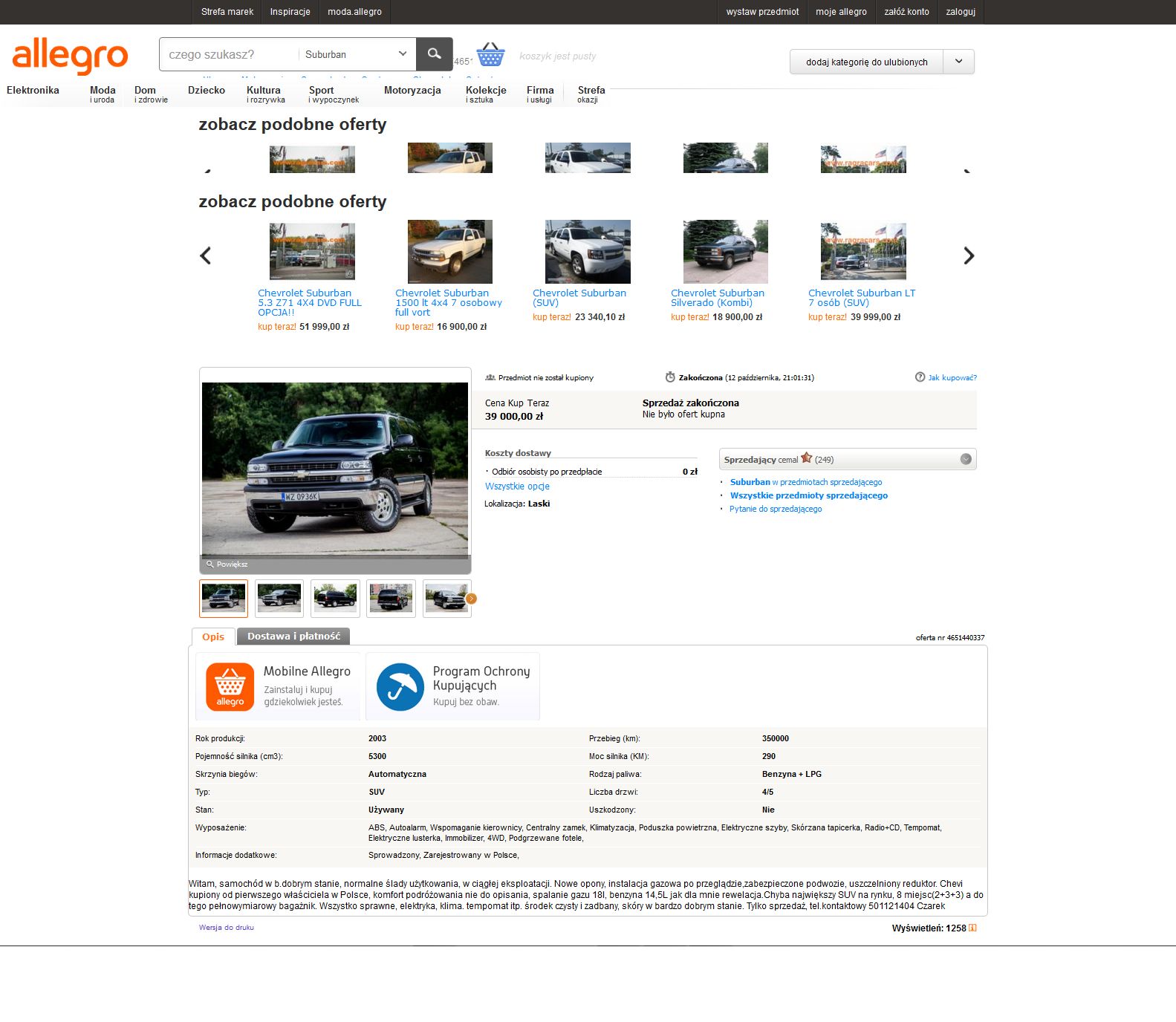Click thumbnail of 39 999,00 zł Suburban LT
This screenshot has width=1176, height=1022.
point(863,252)
